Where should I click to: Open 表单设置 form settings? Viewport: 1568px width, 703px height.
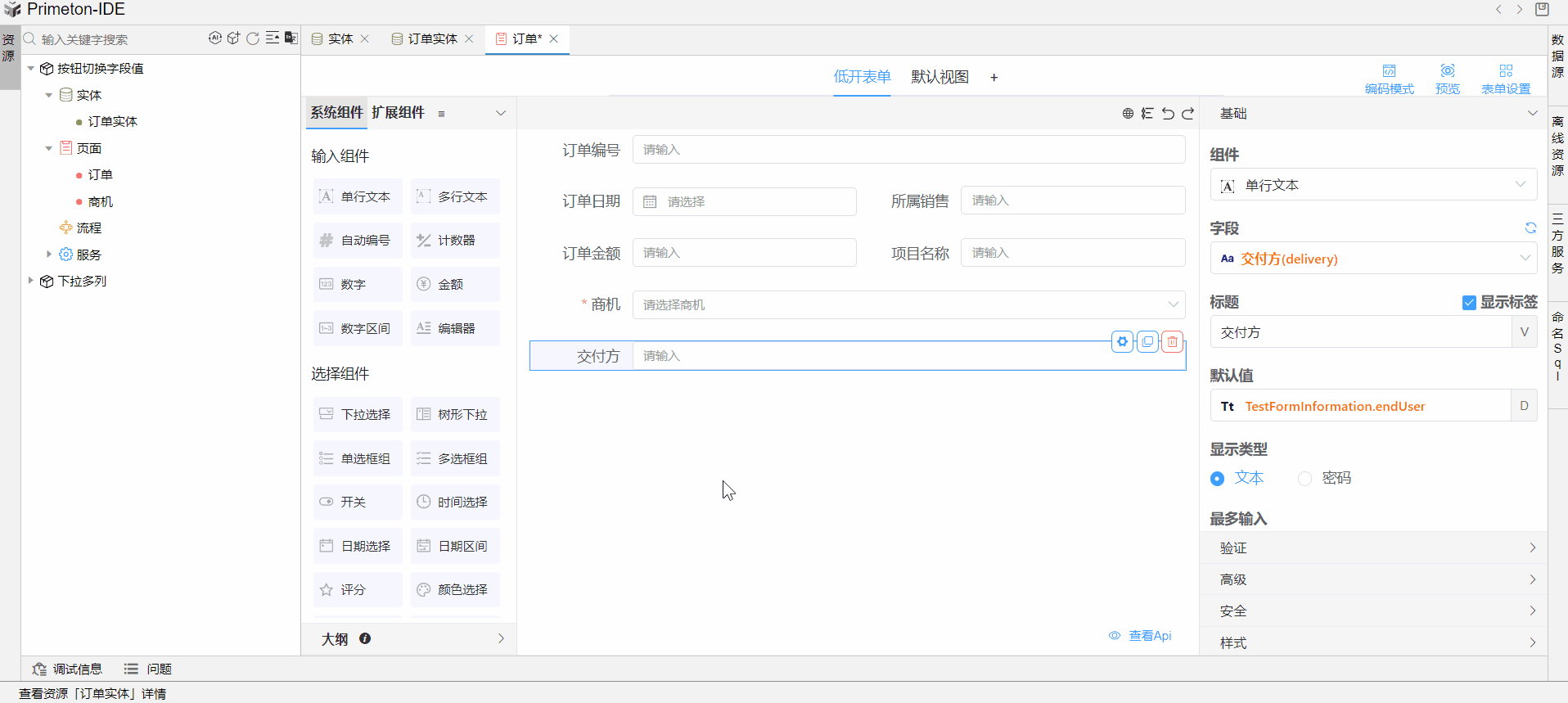click(x=1505, y=79)
